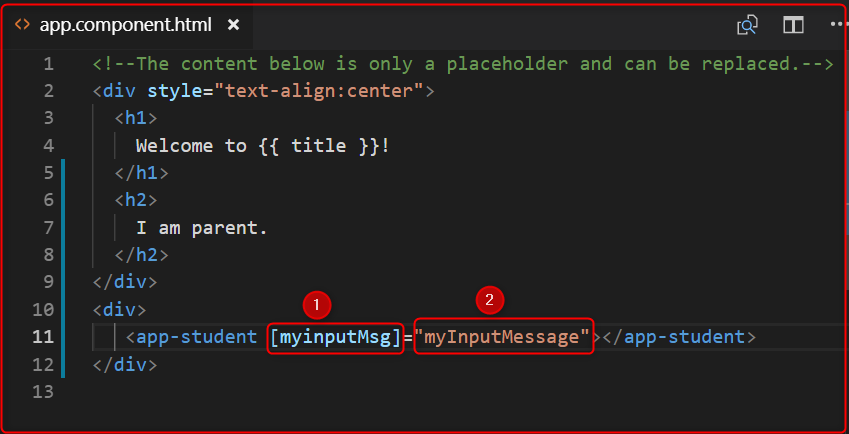849x434 pixels.
Task: Click the "myInputMessage" string value
Action: (504, 337)
